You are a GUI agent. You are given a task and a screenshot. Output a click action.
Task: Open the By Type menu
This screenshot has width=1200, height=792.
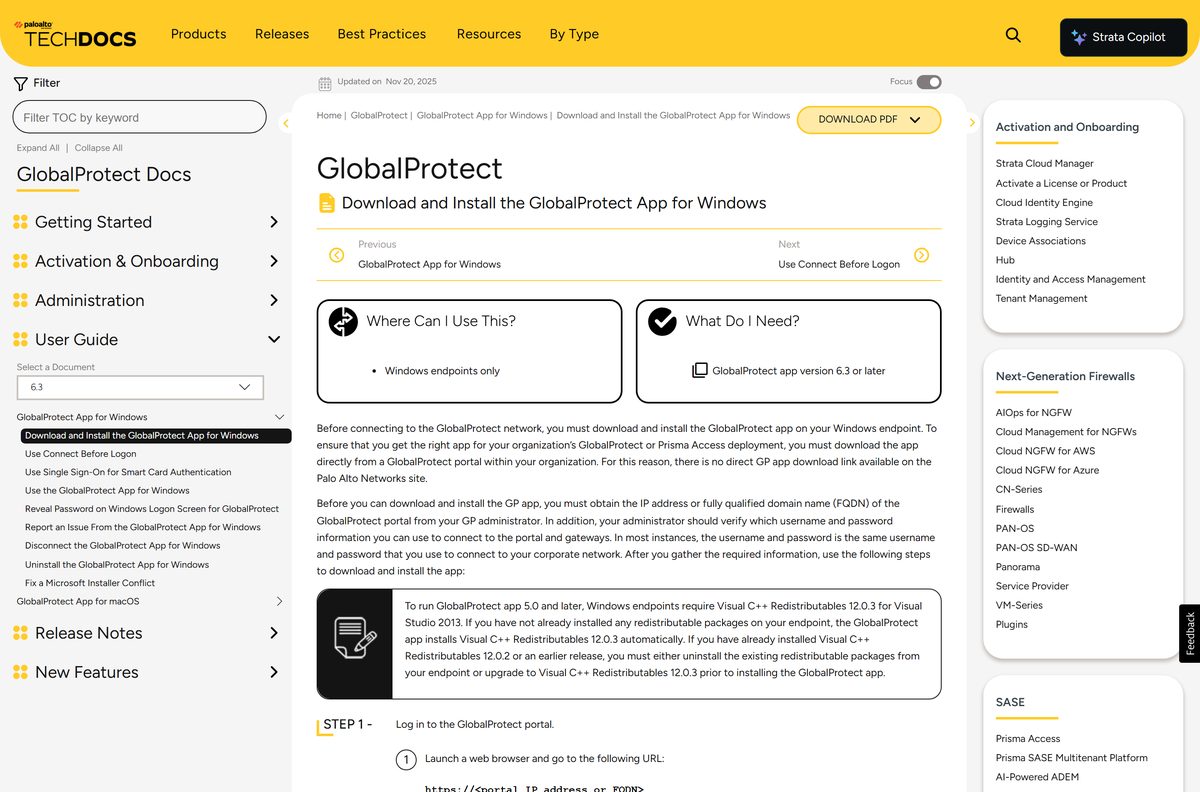[x=574, y=34]
